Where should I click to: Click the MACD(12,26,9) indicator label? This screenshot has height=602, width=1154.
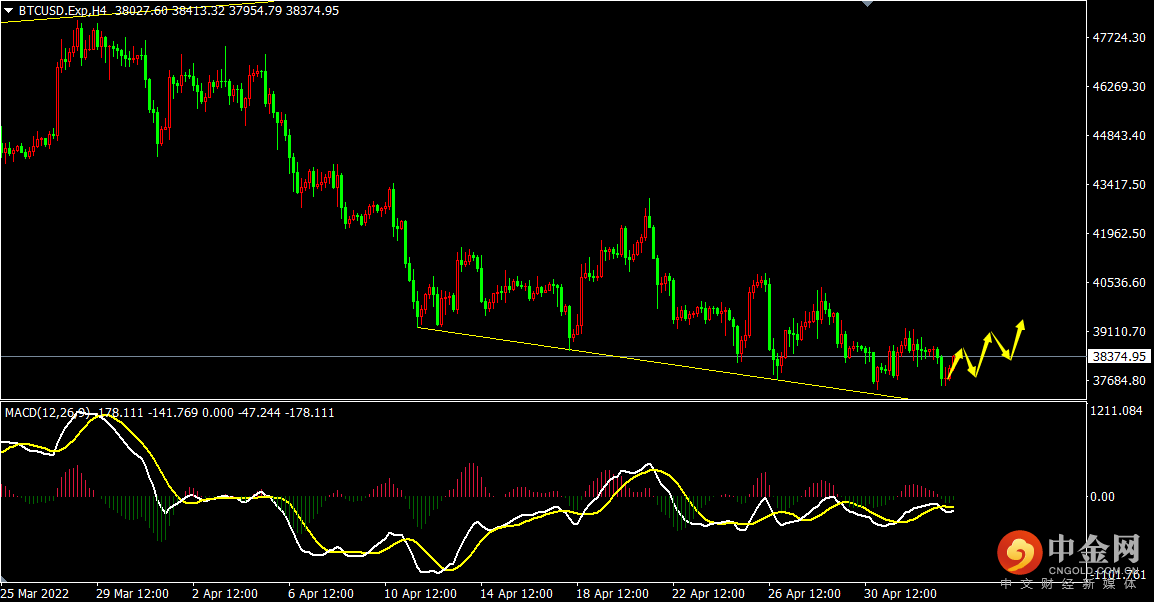click(x=47, y=413)
